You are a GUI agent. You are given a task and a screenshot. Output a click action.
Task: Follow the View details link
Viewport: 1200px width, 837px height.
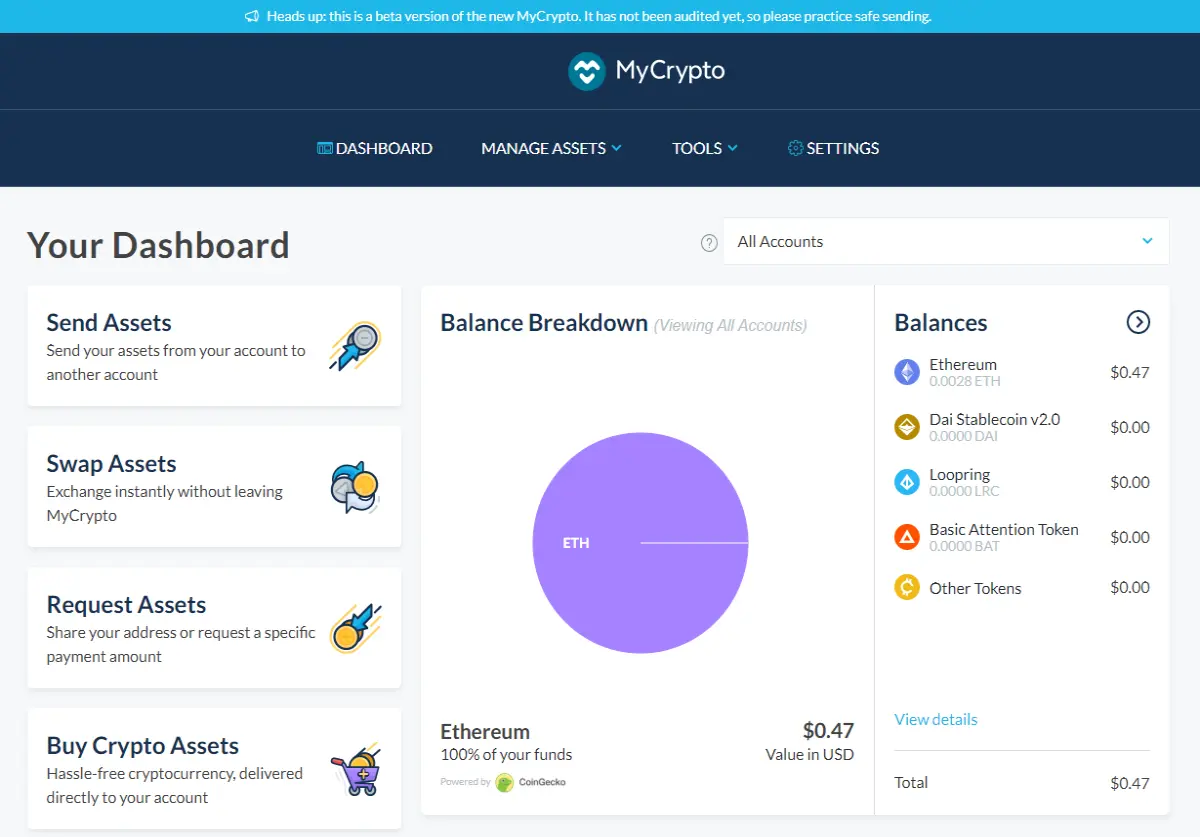click(936, 719)
